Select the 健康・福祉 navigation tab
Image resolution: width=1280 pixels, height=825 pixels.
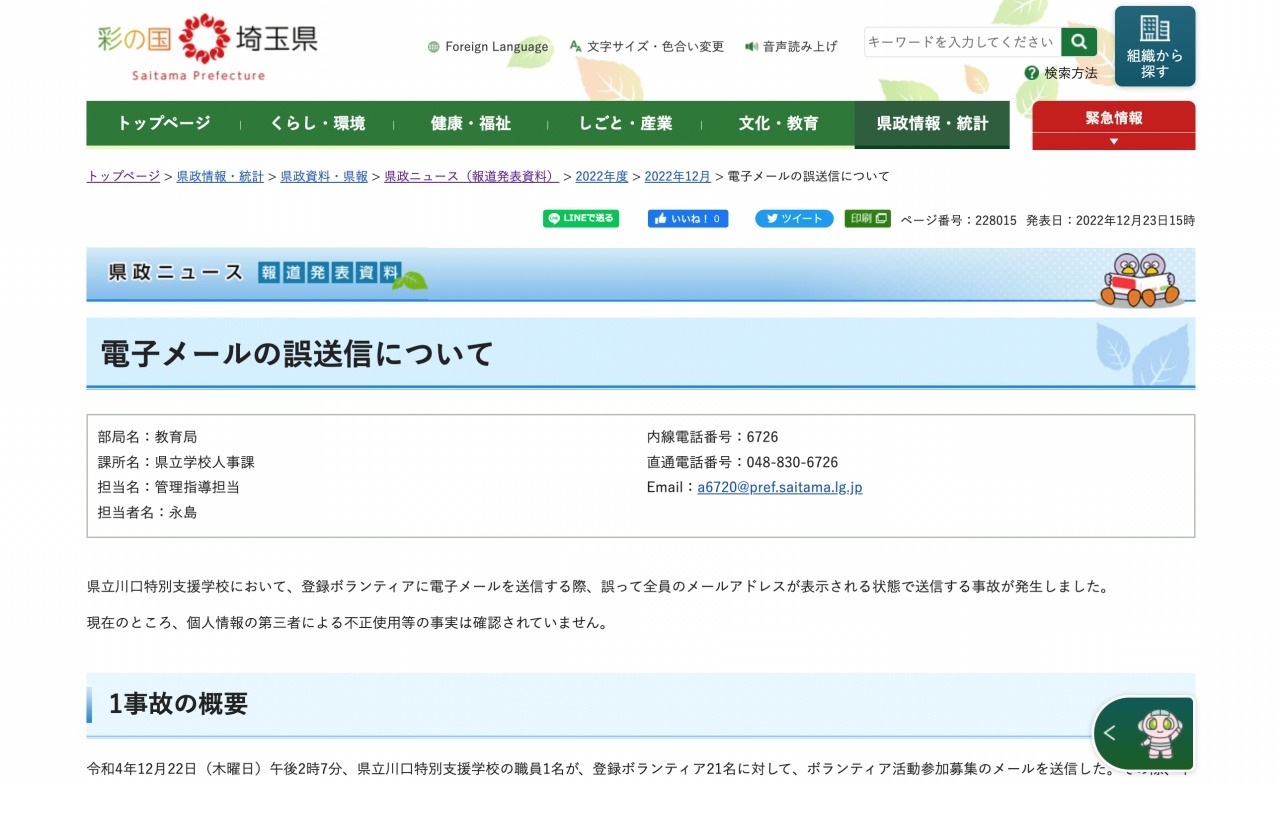pos(471,124)
